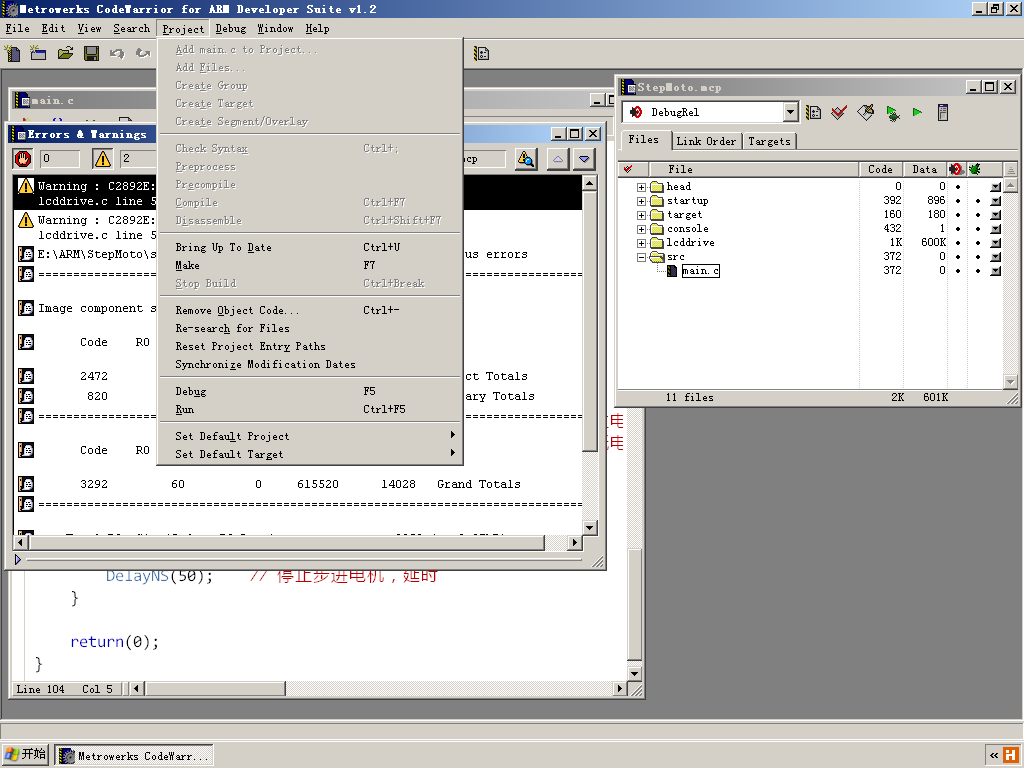The width and height of the screenshot is (1024, 768).
Task: Toggle the red errors stop filter button
Action: click(x=24, y=159)
